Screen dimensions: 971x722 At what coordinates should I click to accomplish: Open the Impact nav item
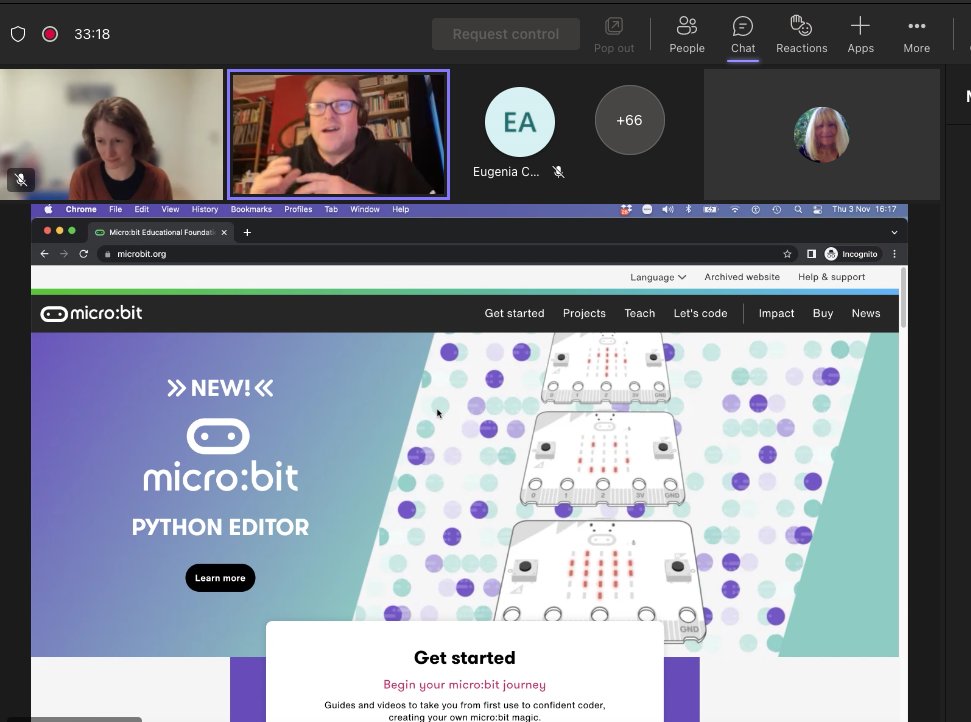tap(776, 313)
